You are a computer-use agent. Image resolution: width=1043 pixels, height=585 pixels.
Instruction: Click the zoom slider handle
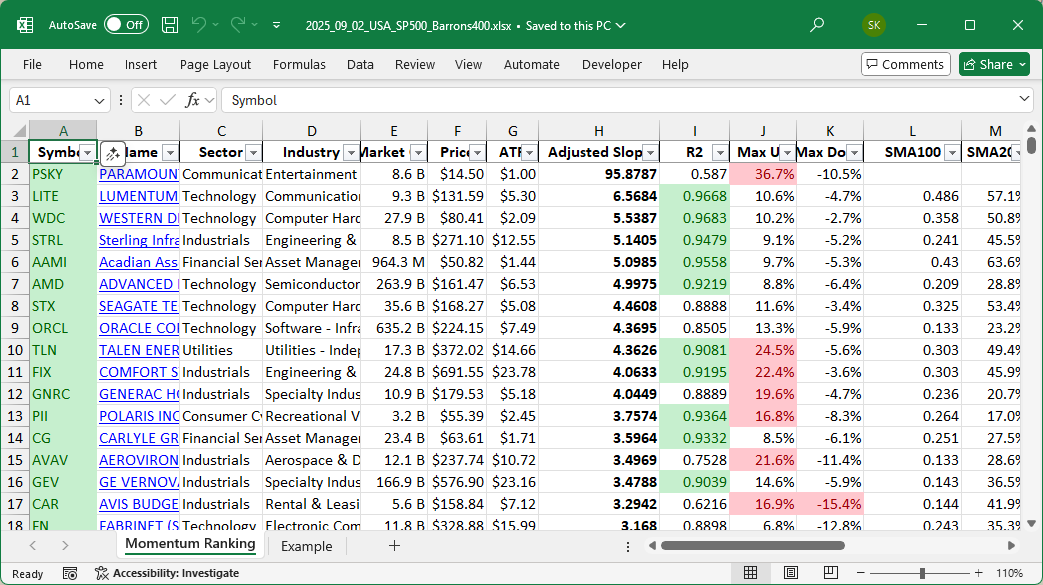point(922,573)
